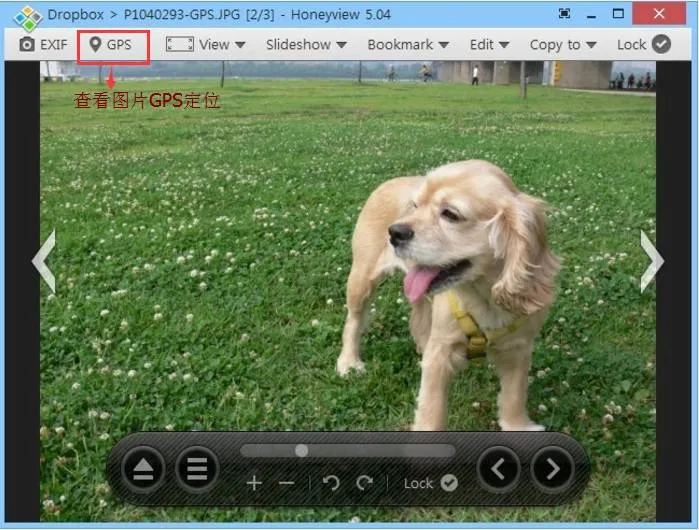
Task: Click the fullscreen icon in title bar
Action: [564, 14]
